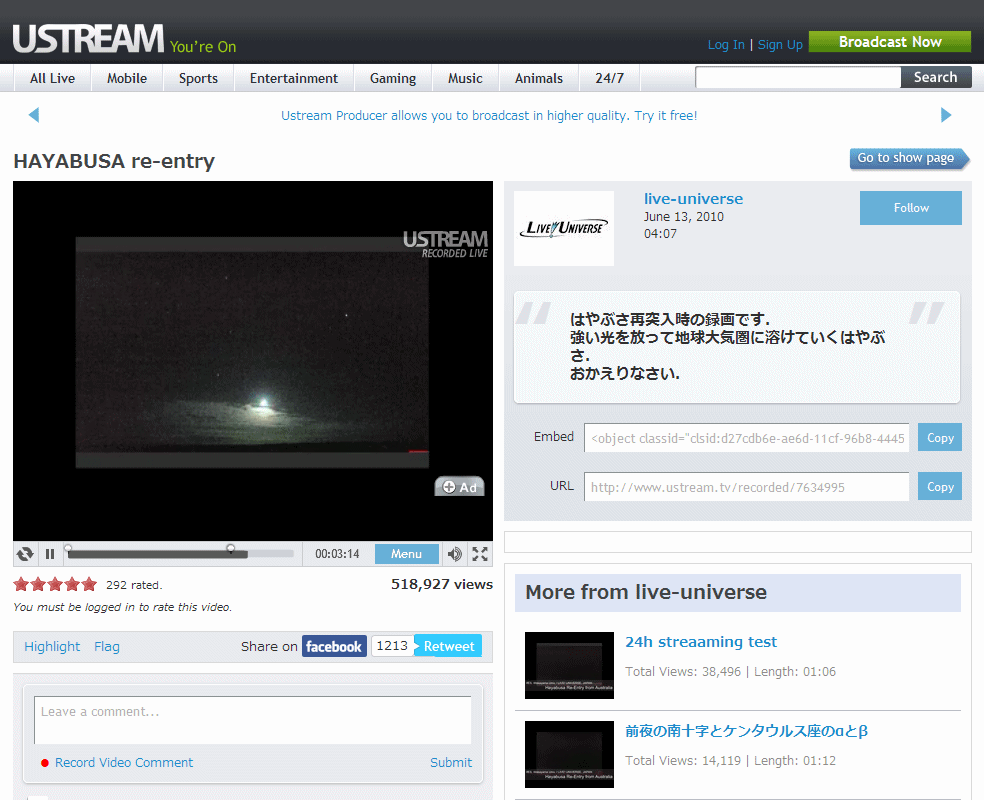Click the replay loop icon in player
Screen dimensions: 984x800
(25, 554)
